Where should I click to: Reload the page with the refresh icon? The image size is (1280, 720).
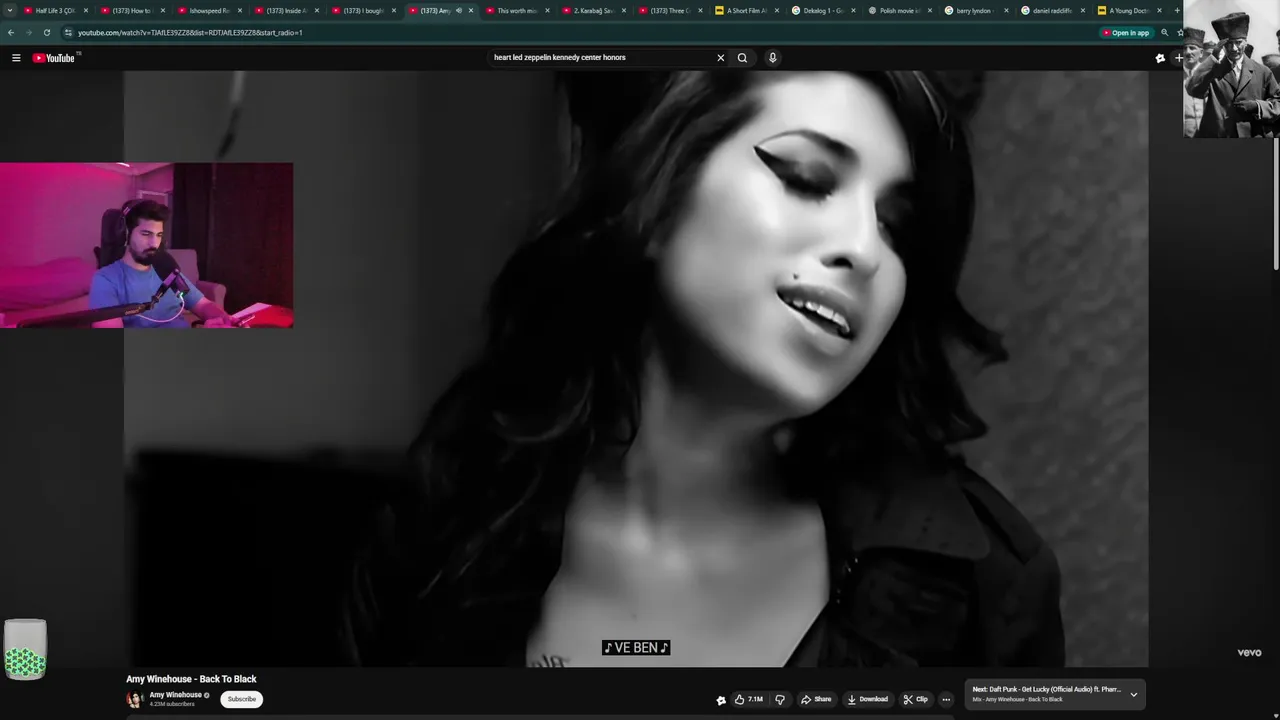46,32
